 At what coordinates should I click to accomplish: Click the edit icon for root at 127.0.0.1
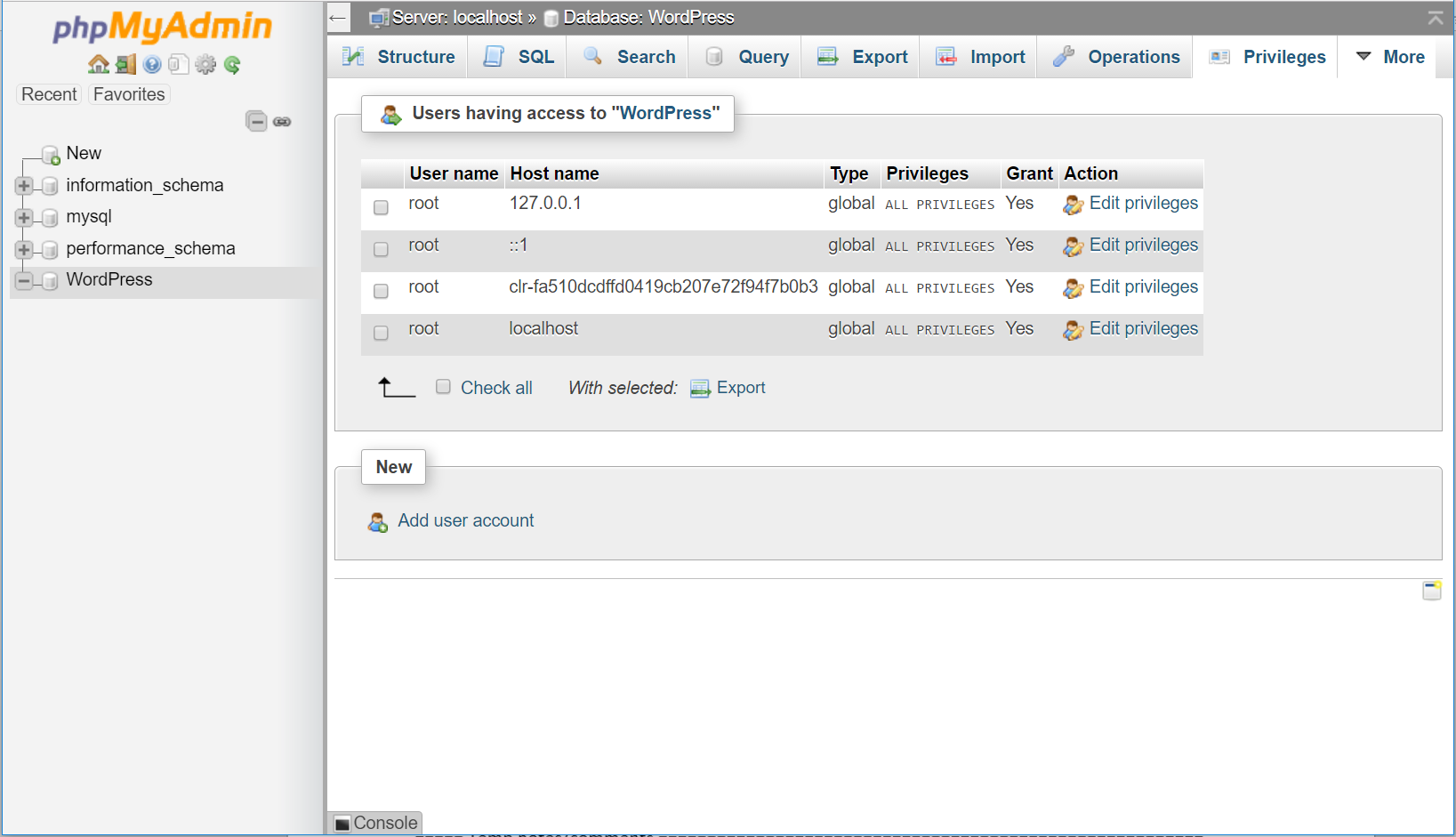1074,205
